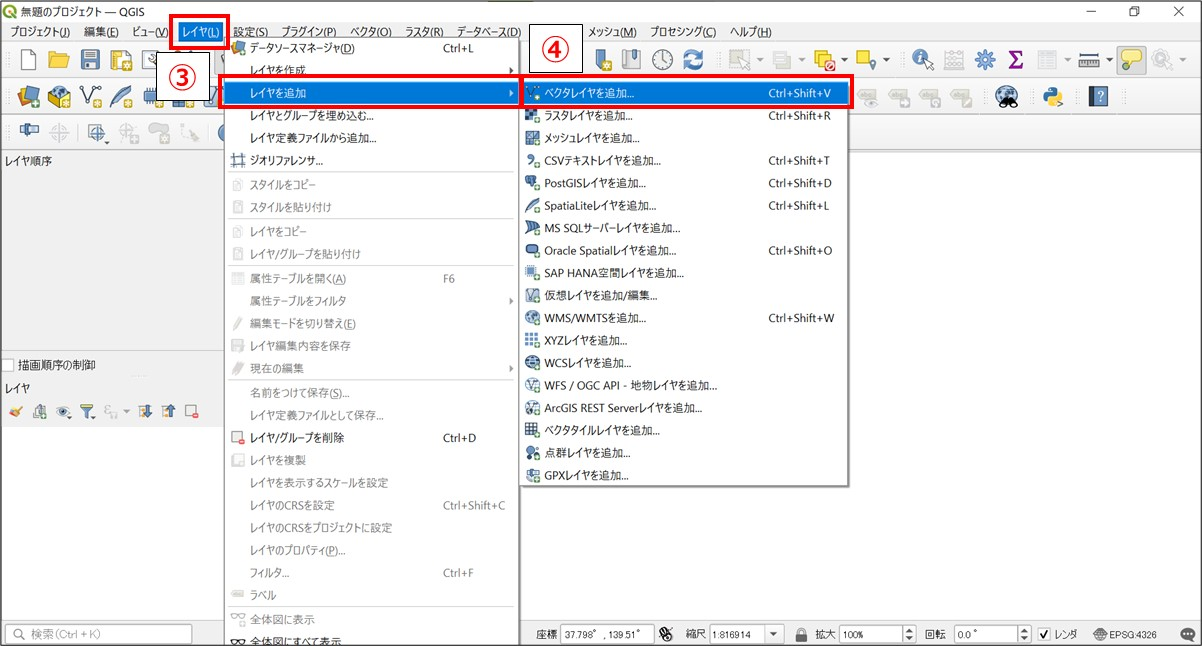Choose 点群レイヤを追加... entry
1202x646 pixels.
[x=685, y=453]
